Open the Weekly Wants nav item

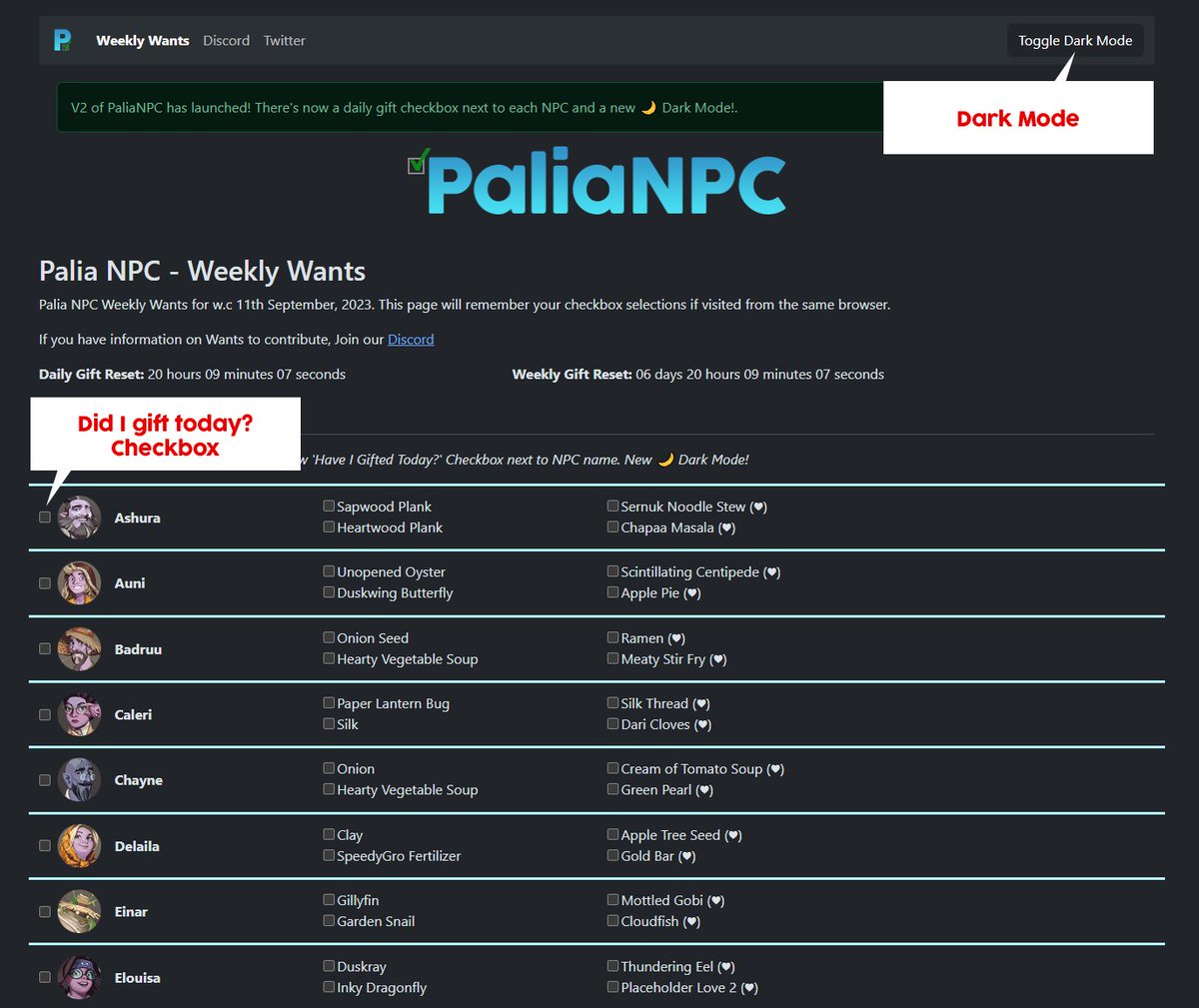pyautogui.click(x=143, y=41)
